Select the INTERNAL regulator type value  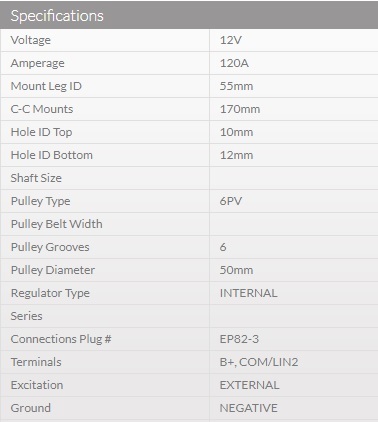(248, 293)
